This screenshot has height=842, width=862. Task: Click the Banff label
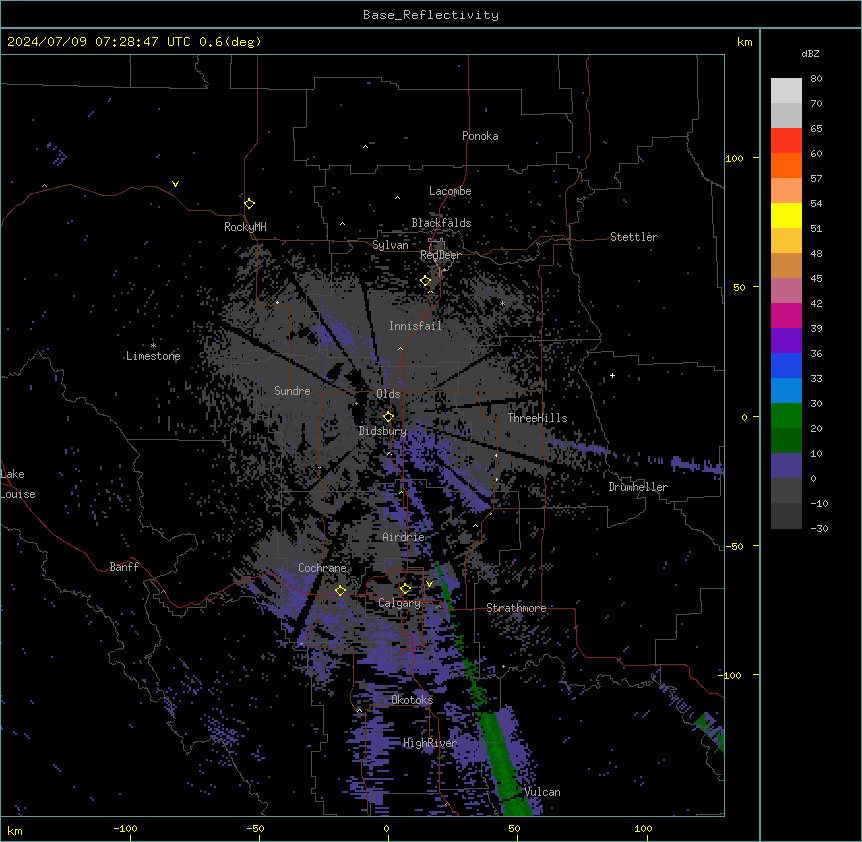(124, 567)
